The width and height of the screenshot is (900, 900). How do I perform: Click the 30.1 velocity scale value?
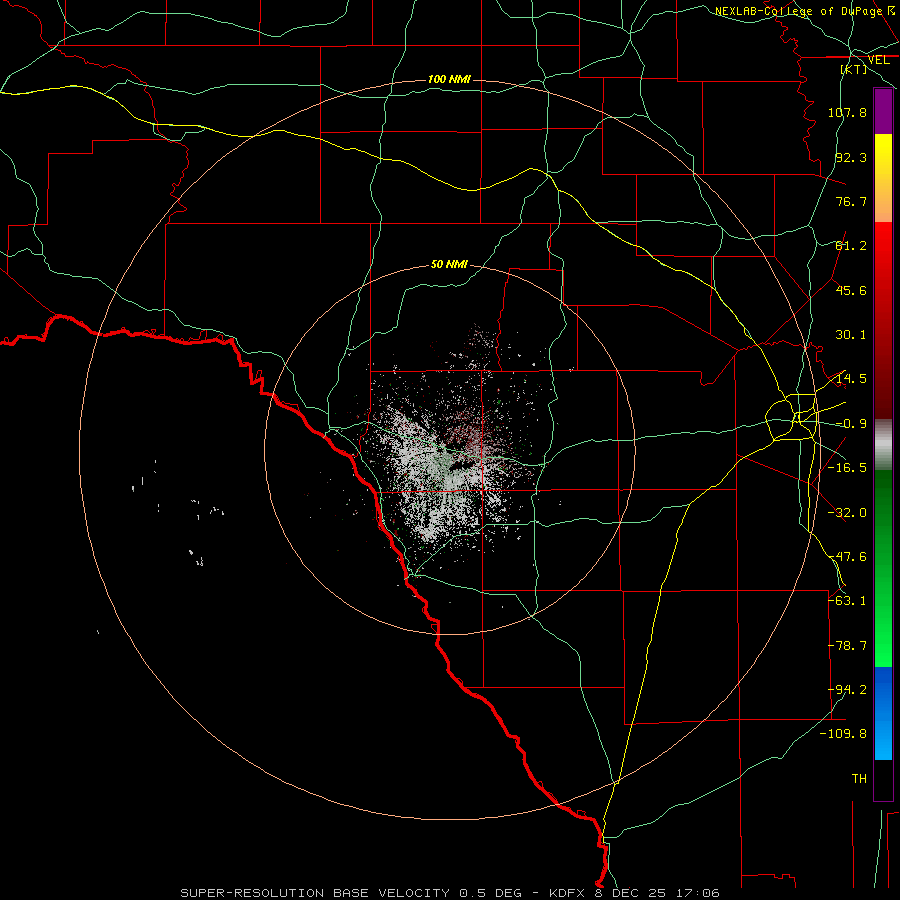[851, 335]
